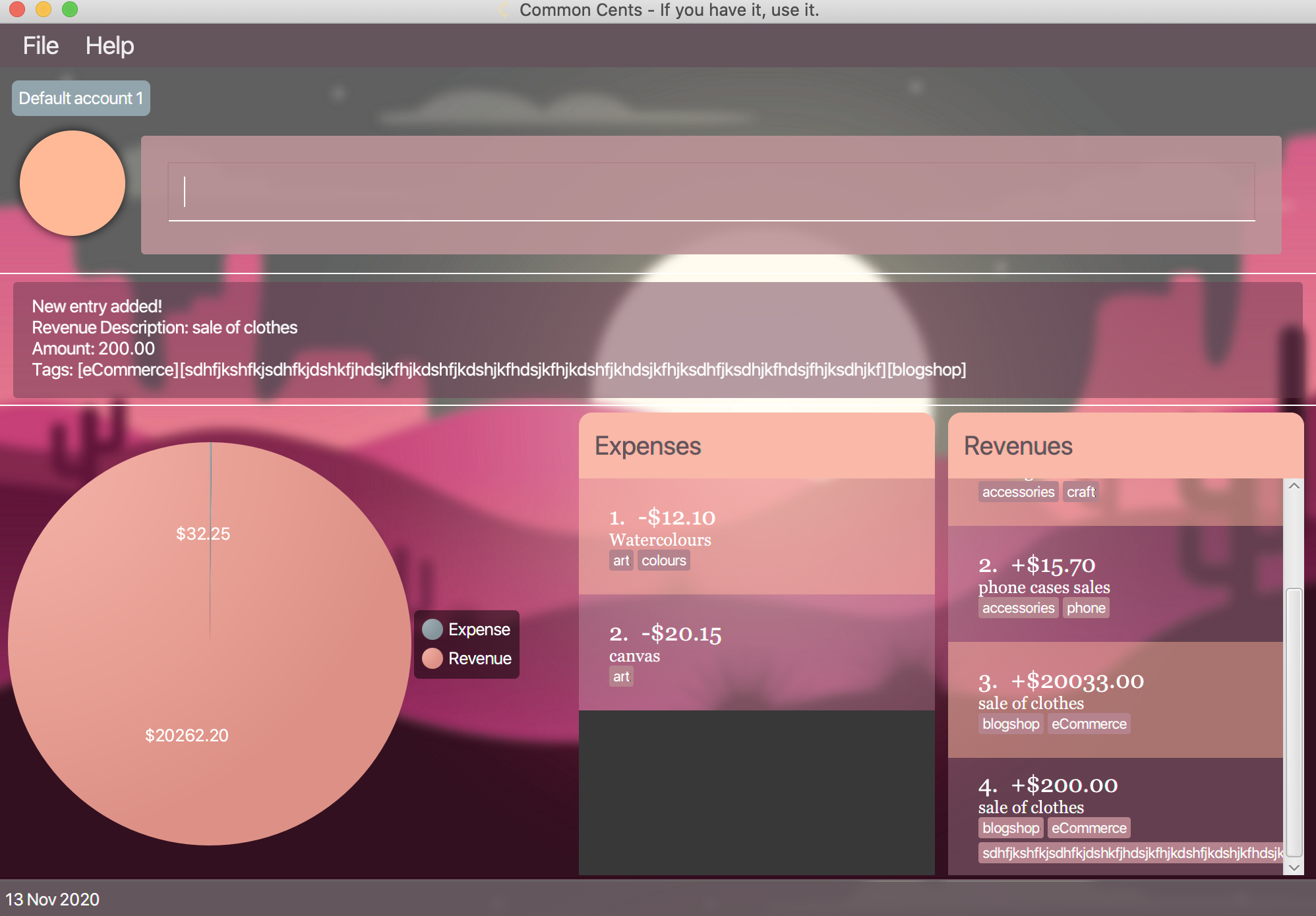Select the Watercolours expense entry
Viewport: 1316px width, 916px height.
(x=756, y=537)
